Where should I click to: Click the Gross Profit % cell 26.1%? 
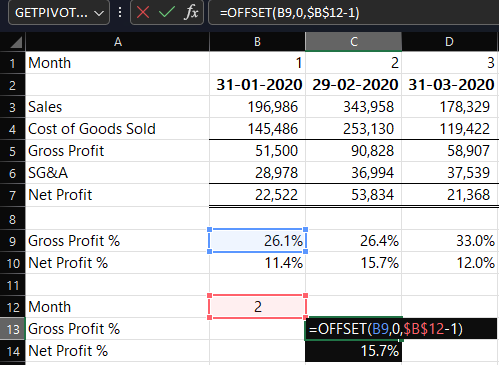pos(257,241)
